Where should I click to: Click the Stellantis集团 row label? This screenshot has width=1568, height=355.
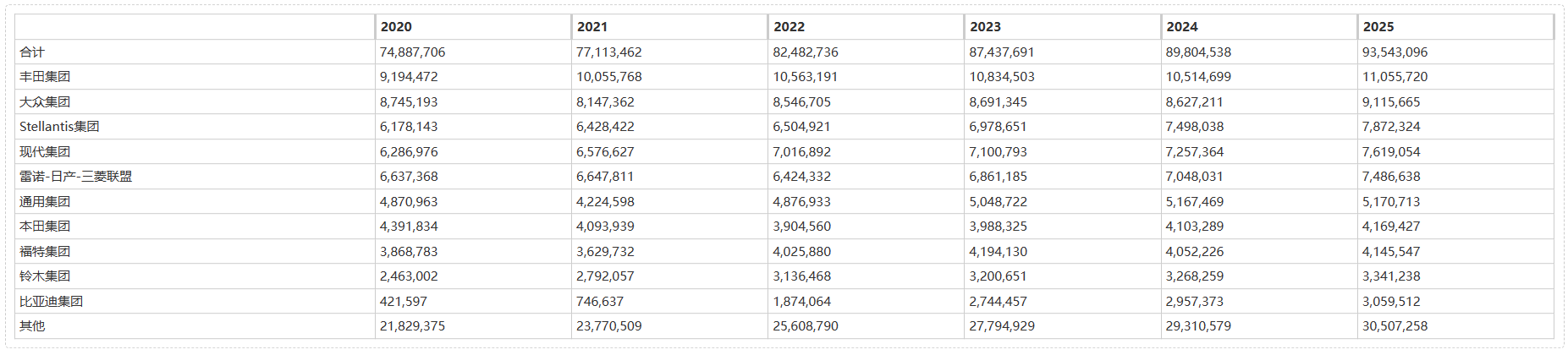click(x=59, y=127)
